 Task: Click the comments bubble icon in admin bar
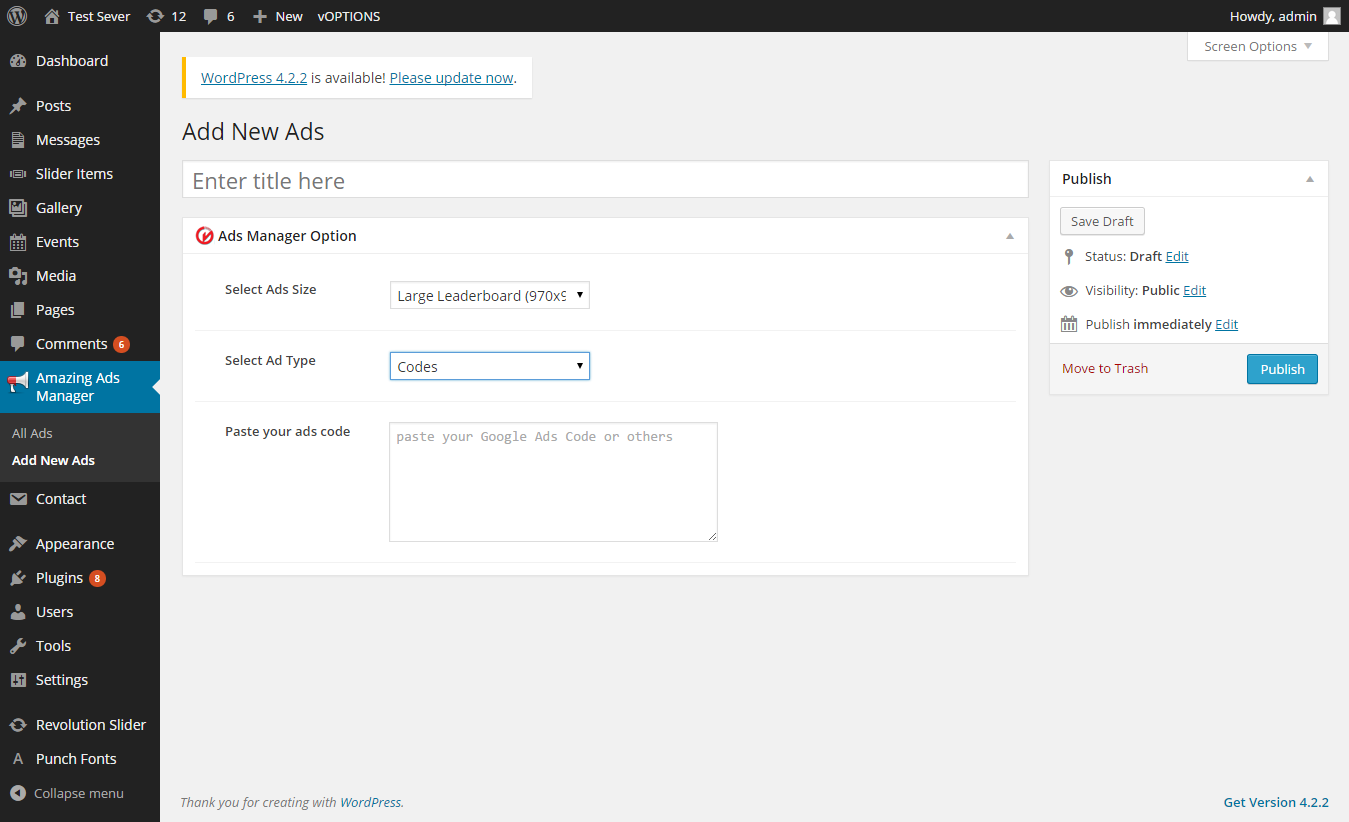211,16
